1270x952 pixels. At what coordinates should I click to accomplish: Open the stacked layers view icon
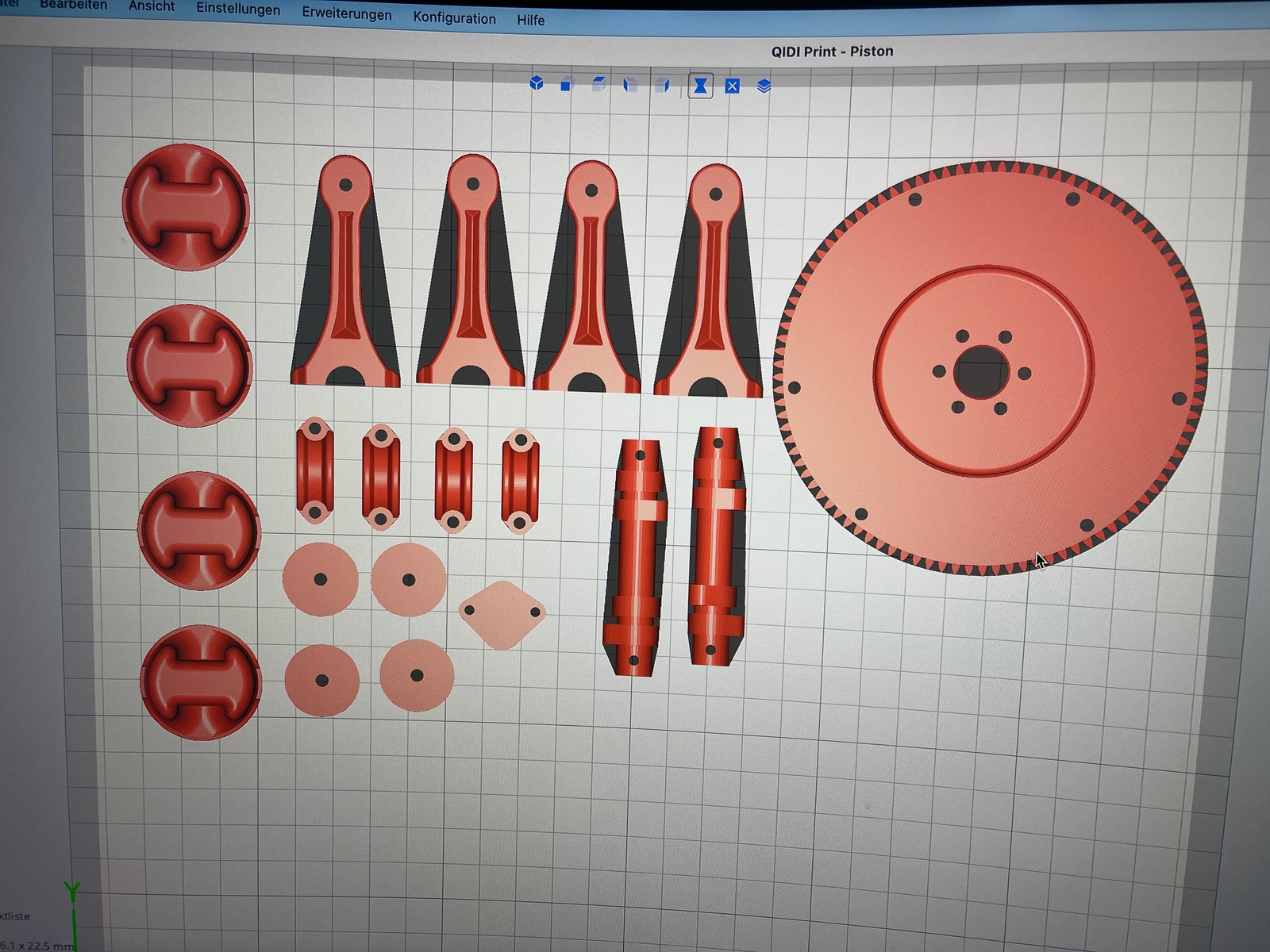[764, 86]
